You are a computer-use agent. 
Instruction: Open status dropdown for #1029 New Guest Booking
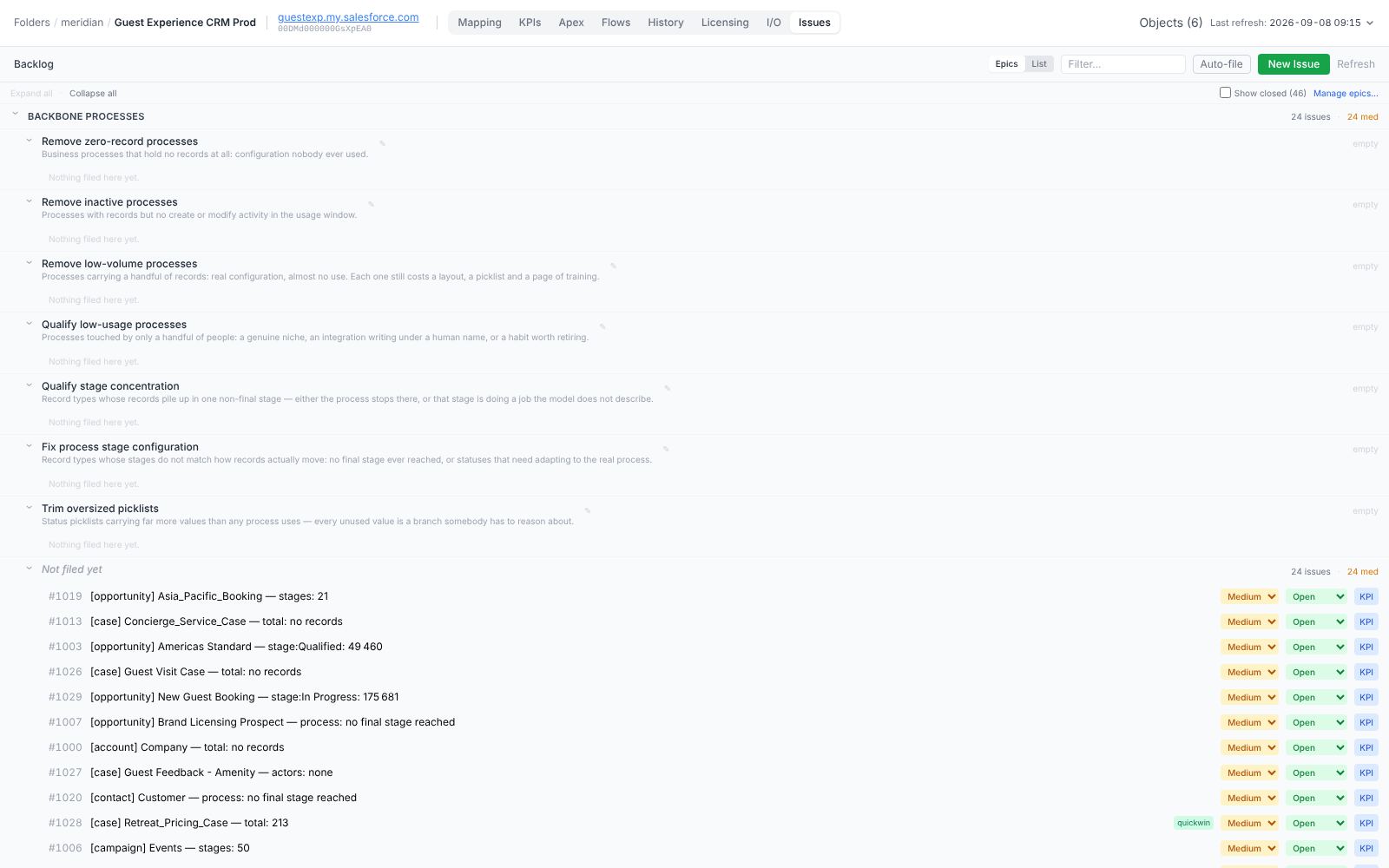pyautogui.click(x=1316, y=697)
